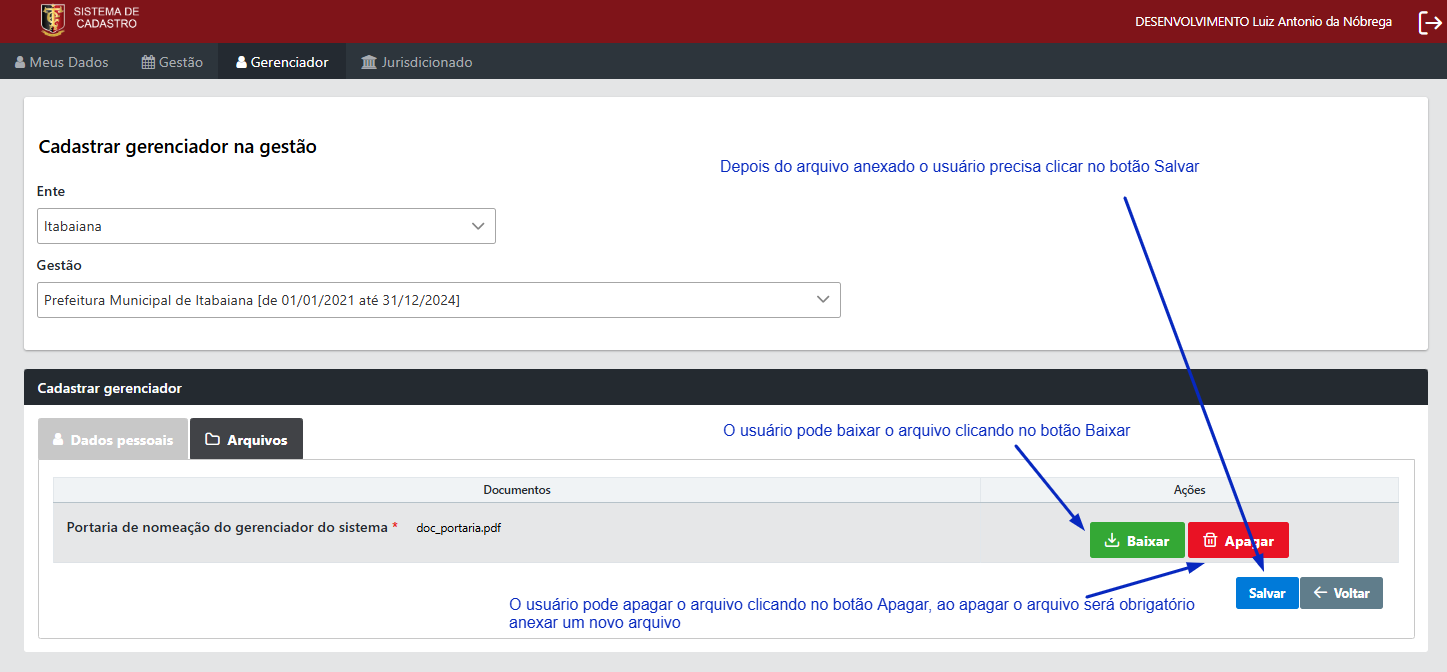The height and width of the screenshot is (672, 1447).
Task: Switch to the Dados pessoais tab
Action: pos(112,439)
